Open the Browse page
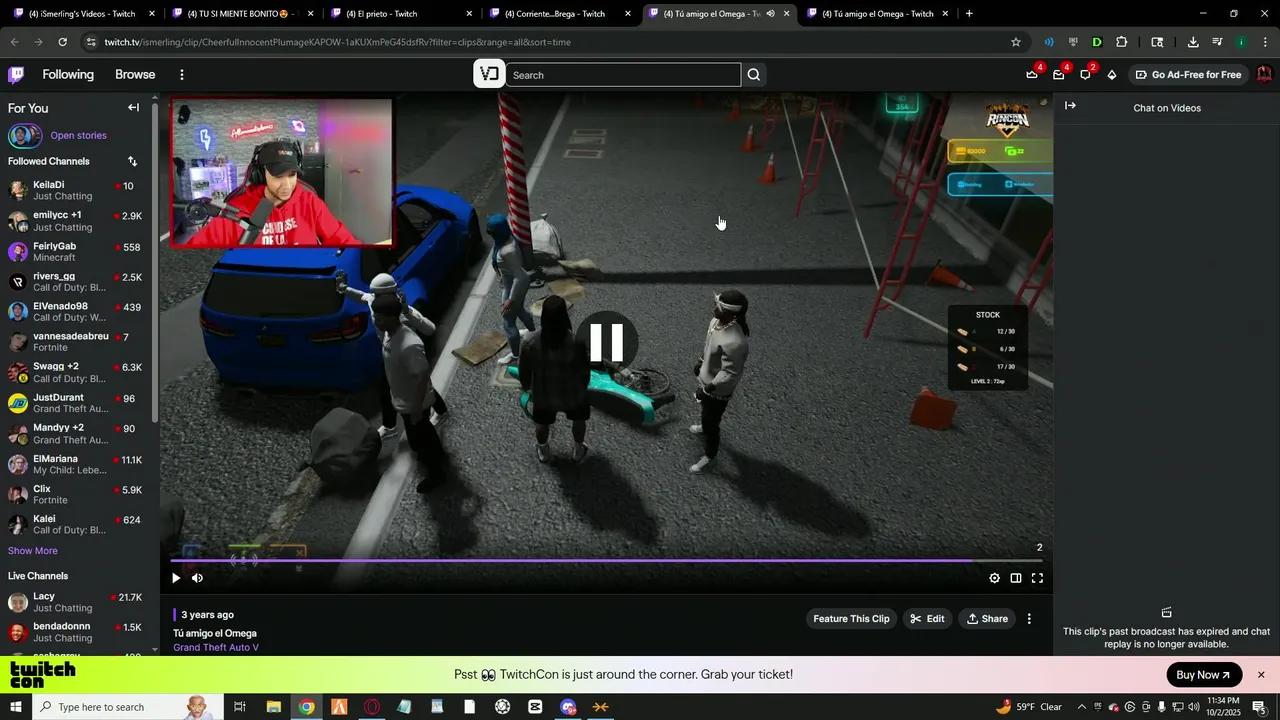 coord(135,75)
